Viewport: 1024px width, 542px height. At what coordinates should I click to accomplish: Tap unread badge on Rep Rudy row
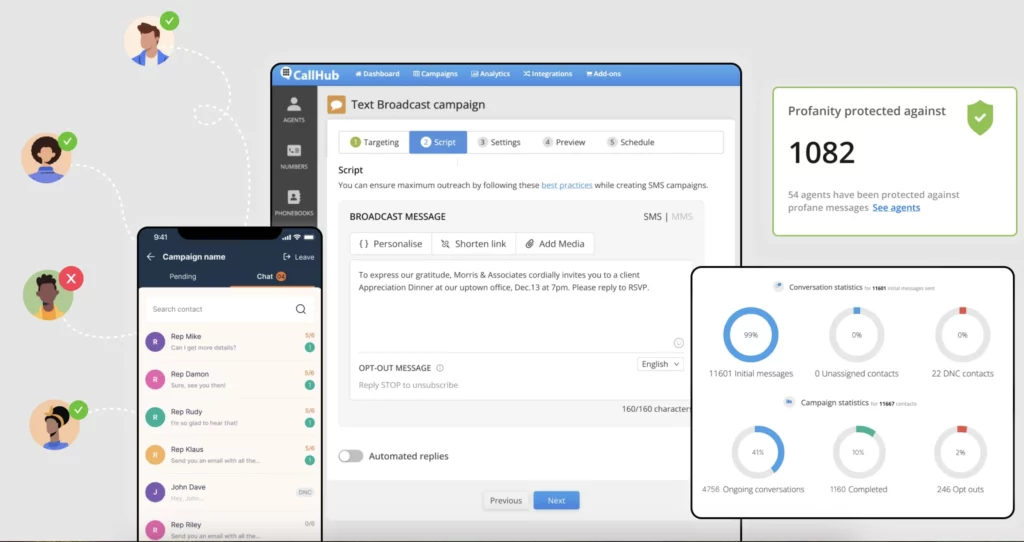[310, 422]
